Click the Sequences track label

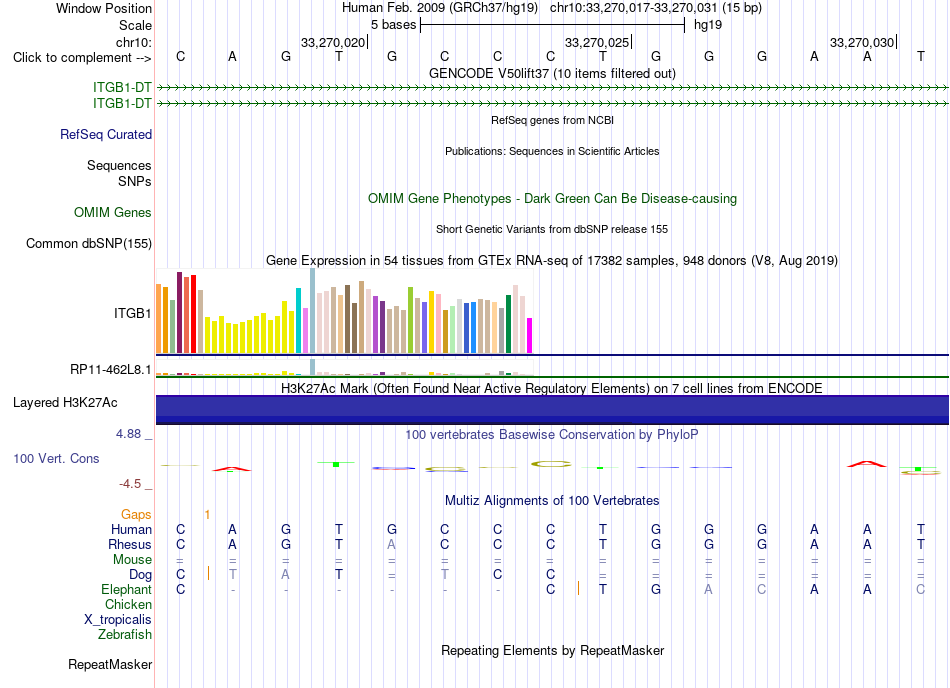pyautogui.click(x=119, y=165)
